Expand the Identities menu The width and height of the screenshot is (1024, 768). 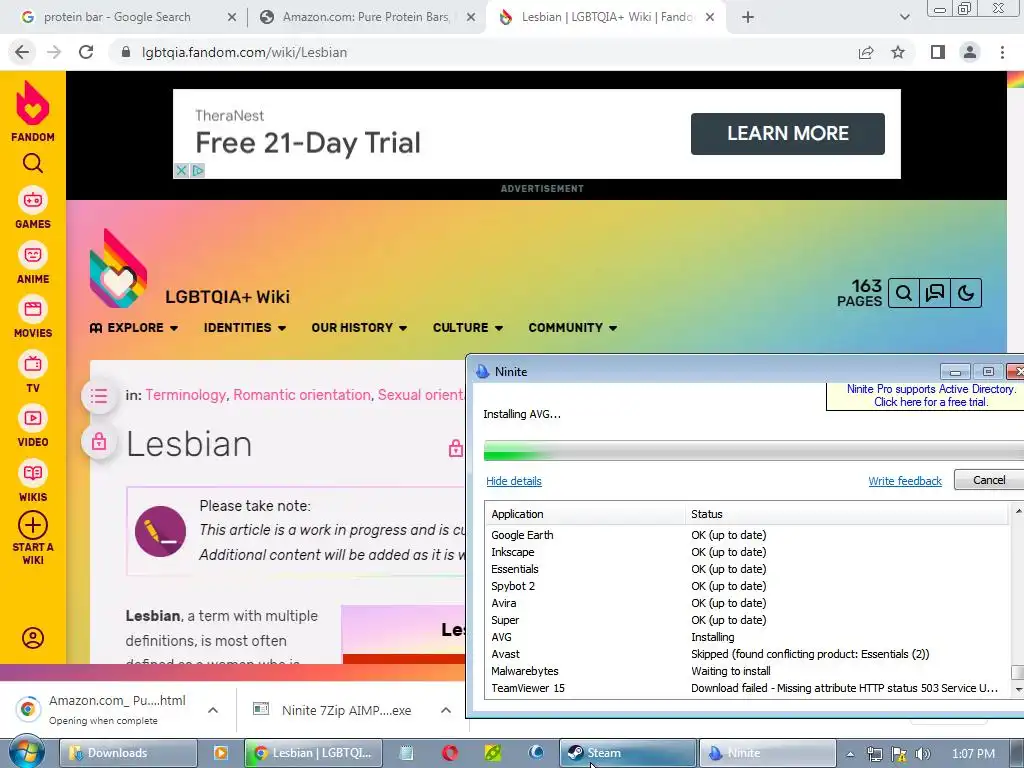[x=245, y=328]
